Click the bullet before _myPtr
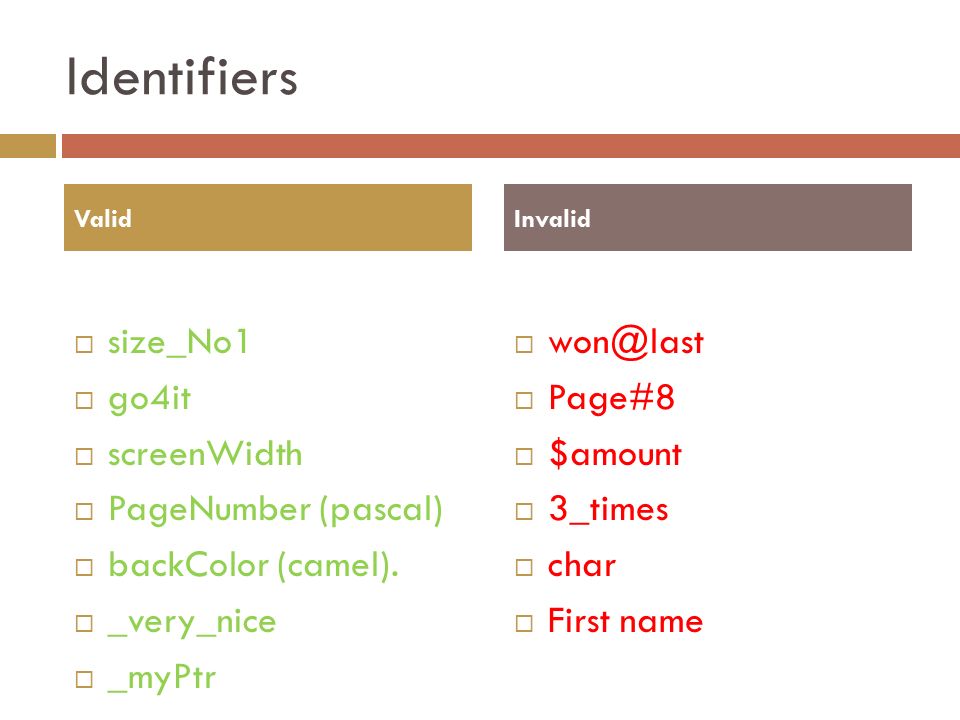 click(84, 680)
